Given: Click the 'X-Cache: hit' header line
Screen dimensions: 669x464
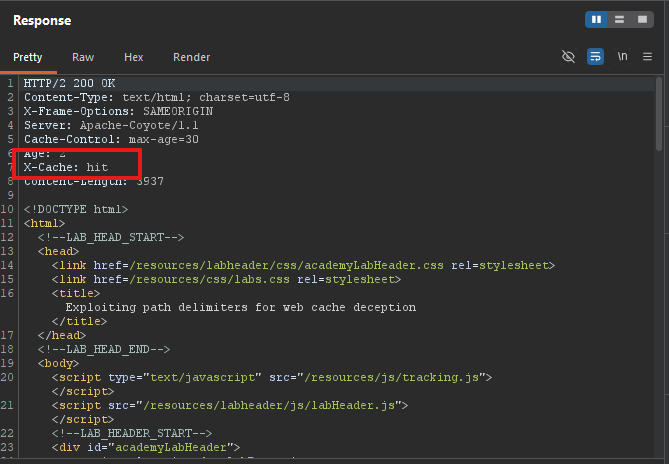Looking at the screenshot, I should click(66, 167).
